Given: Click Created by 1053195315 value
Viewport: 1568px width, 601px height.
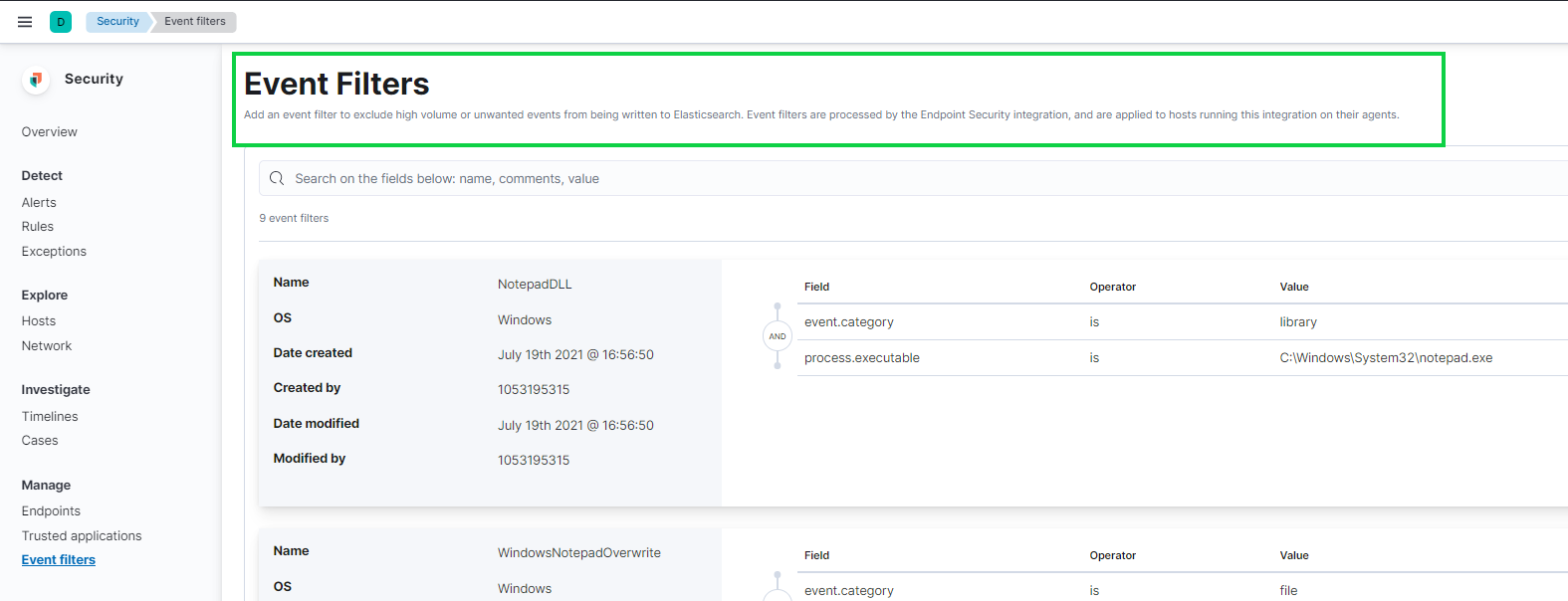Looking at the screenshot, I should click(534, 389).
